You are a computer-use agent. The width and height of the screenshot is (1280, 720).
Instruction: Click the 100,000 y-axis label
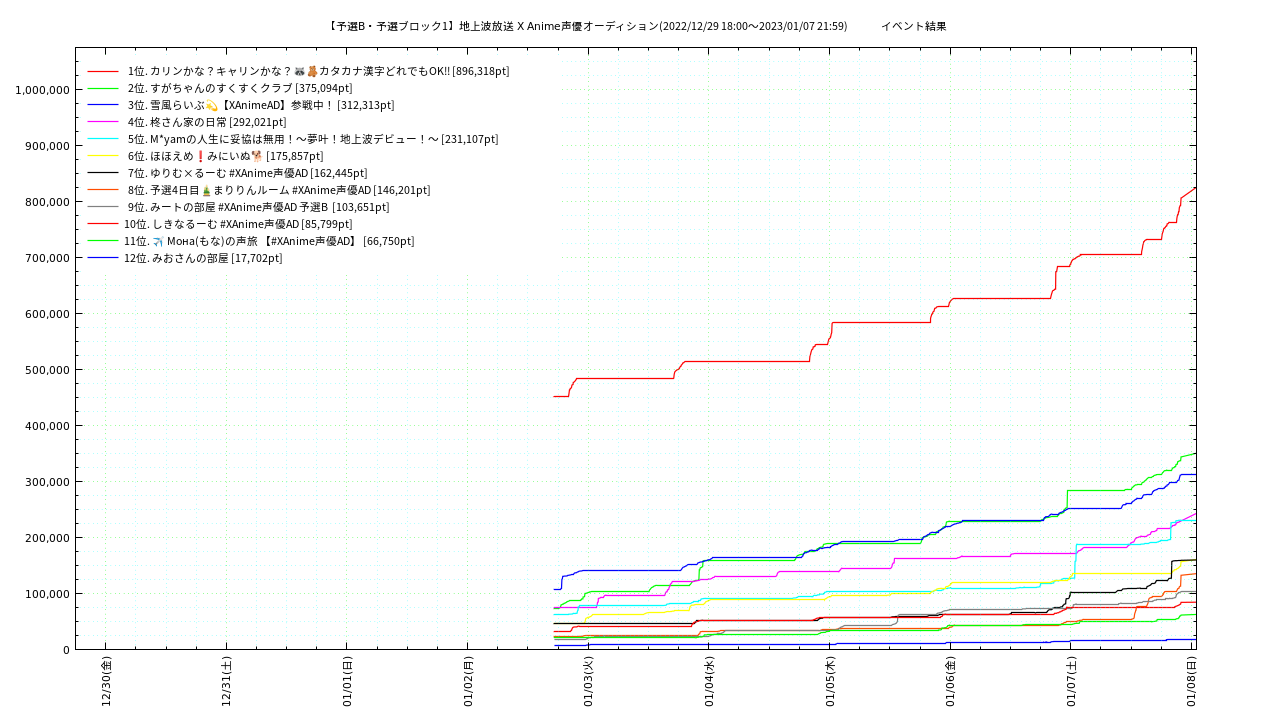46,594
